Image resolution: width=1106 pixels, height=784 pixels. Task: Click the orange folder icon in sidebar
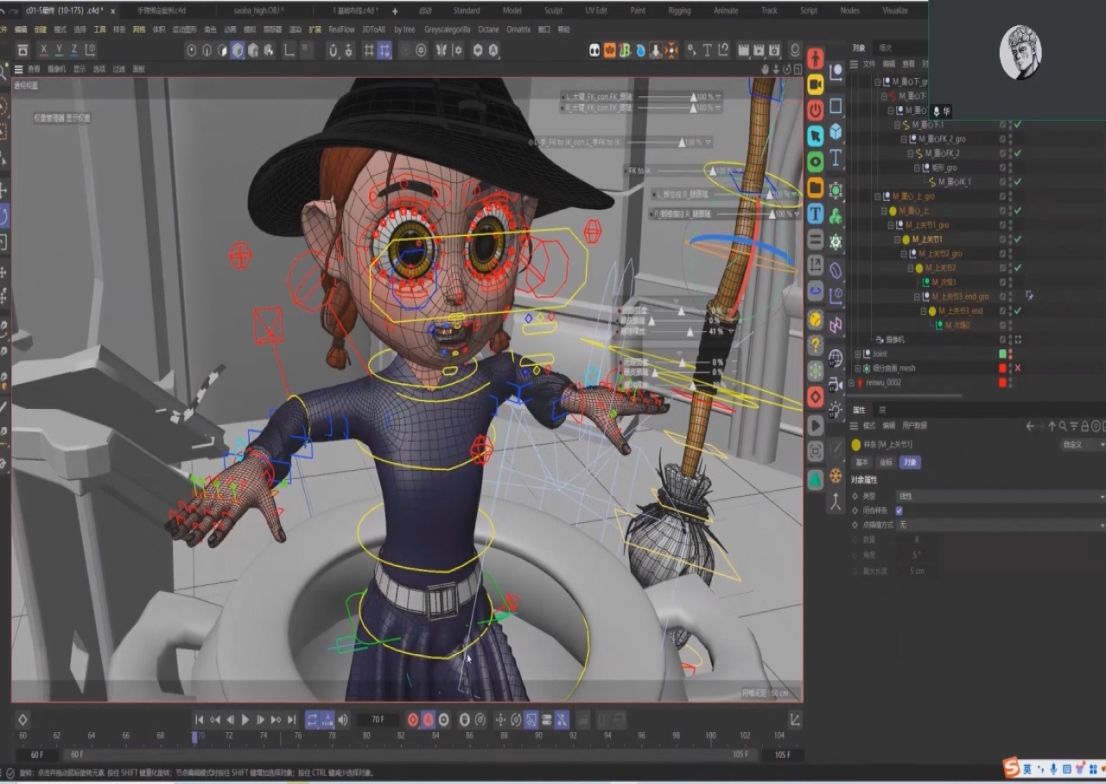click(x=815, y=187)
